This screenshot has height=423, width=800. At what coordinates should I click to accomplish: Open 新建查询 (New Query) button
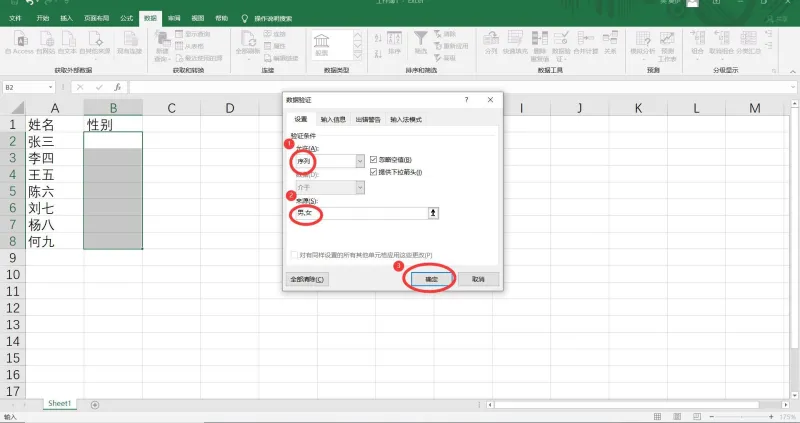coord(162,46)
